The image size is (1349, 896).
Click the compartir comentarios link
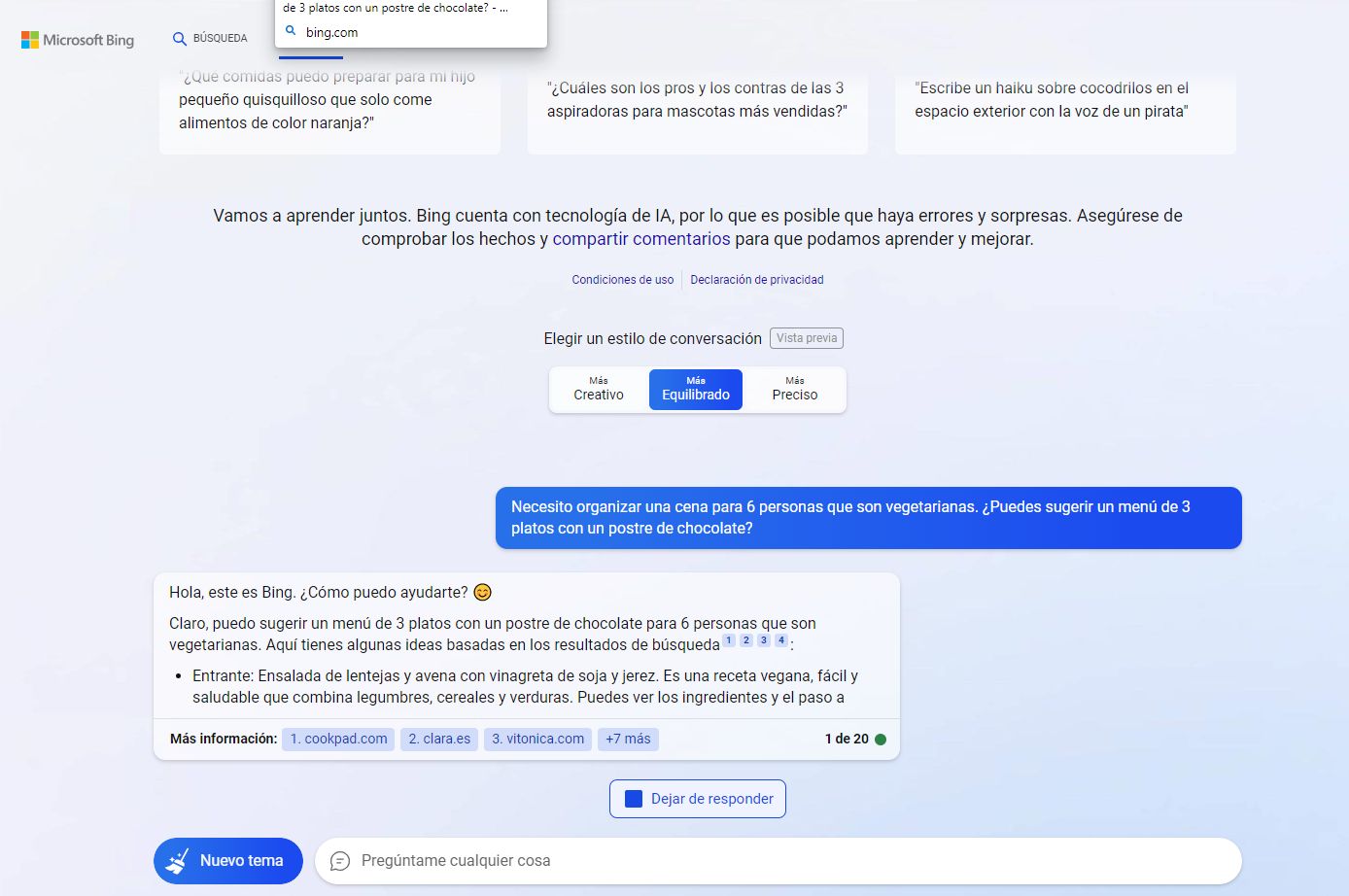(x=641, y=239)
